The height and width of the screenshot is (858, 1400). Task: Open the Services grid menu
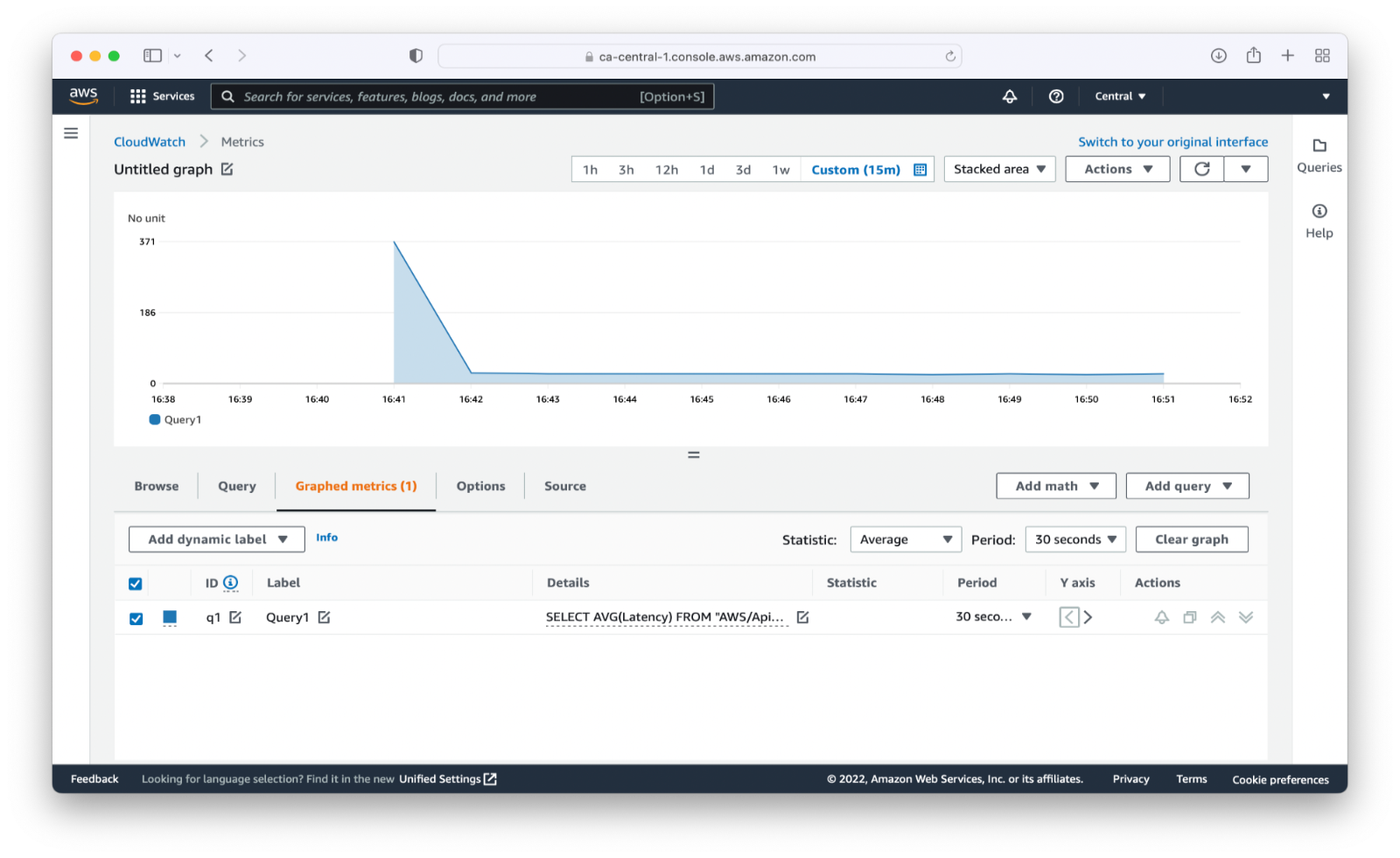pyautogui.click(x=162, y=96)
